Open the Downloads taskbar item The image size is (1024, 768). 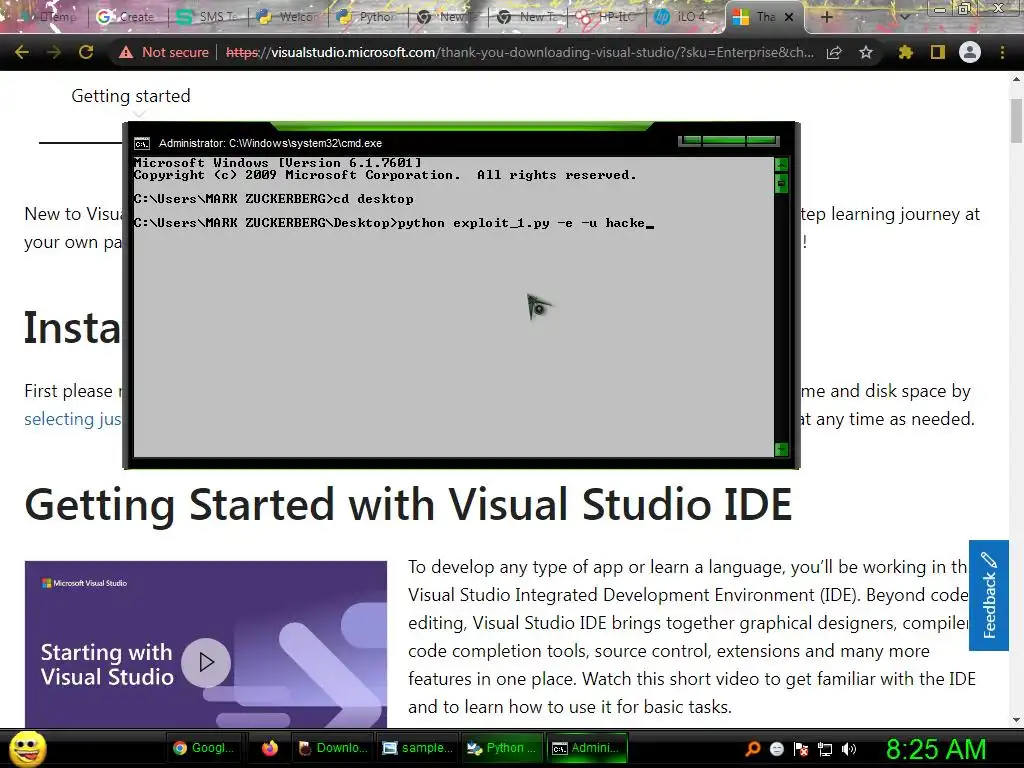point(333,748)
